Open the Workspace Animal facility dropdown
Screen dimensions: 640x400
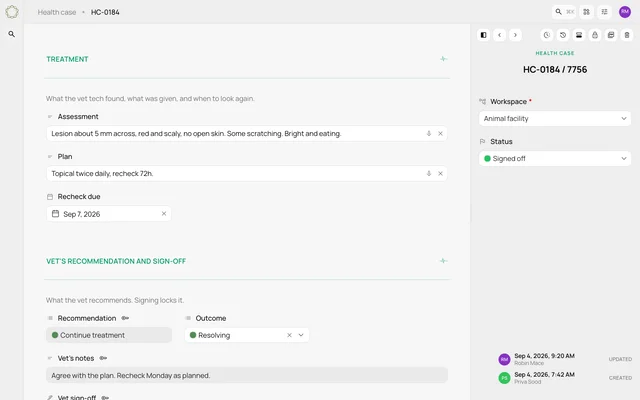555,119
